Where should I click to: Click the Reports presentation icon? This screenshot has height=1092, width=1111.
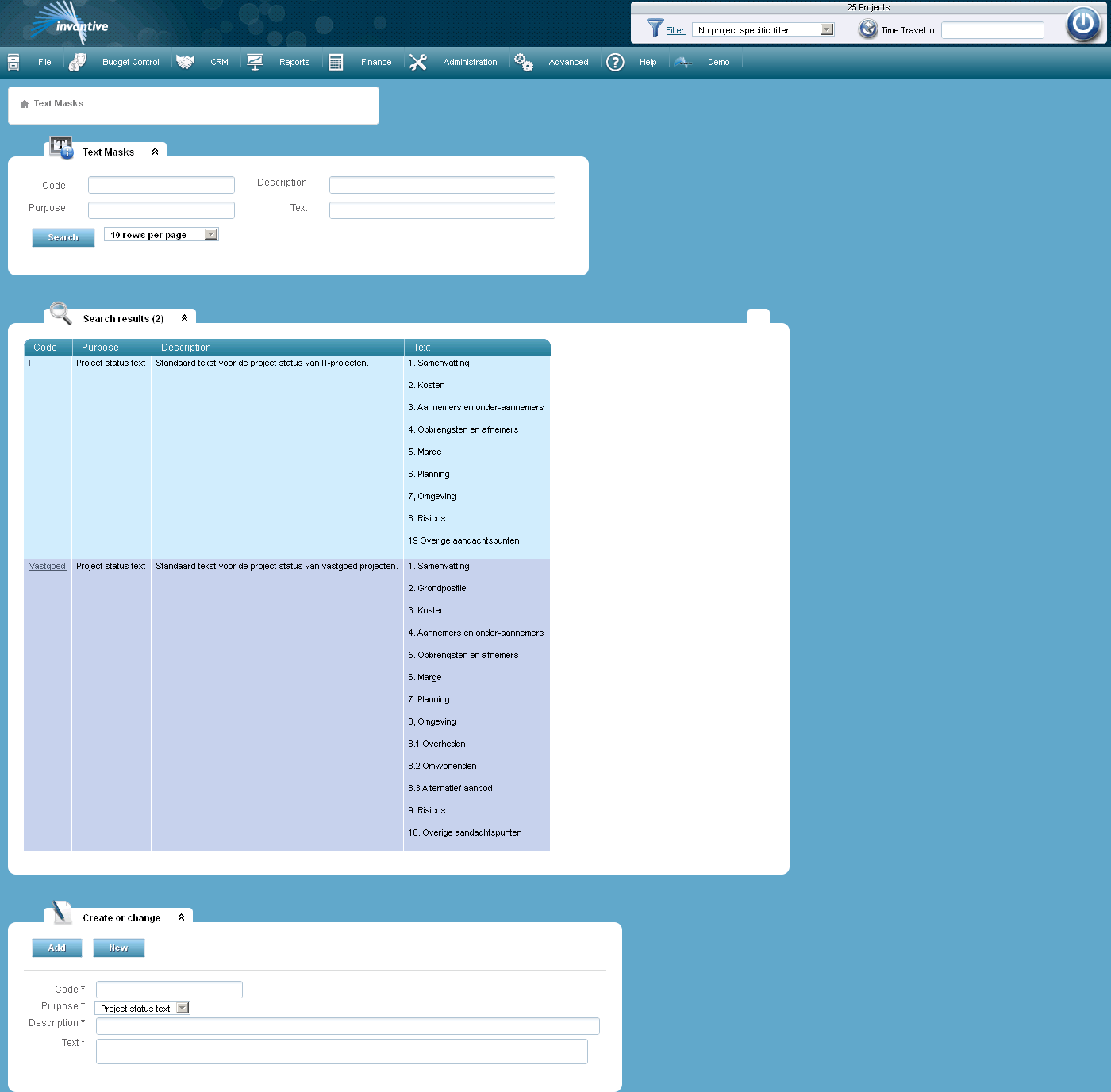(255, 62)
